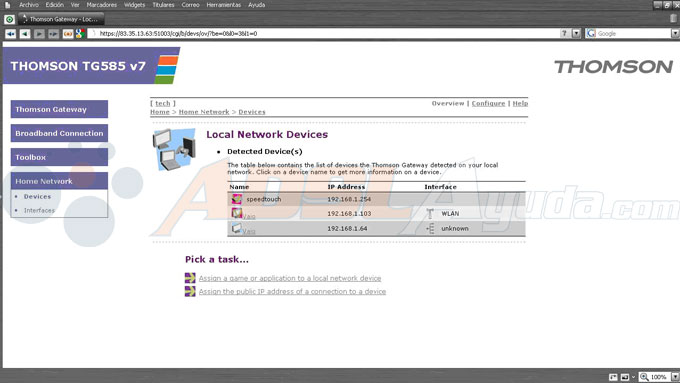Open the closed tabs trash icon
The height and width of the screenshot is (383, 680).
point(673,18)
